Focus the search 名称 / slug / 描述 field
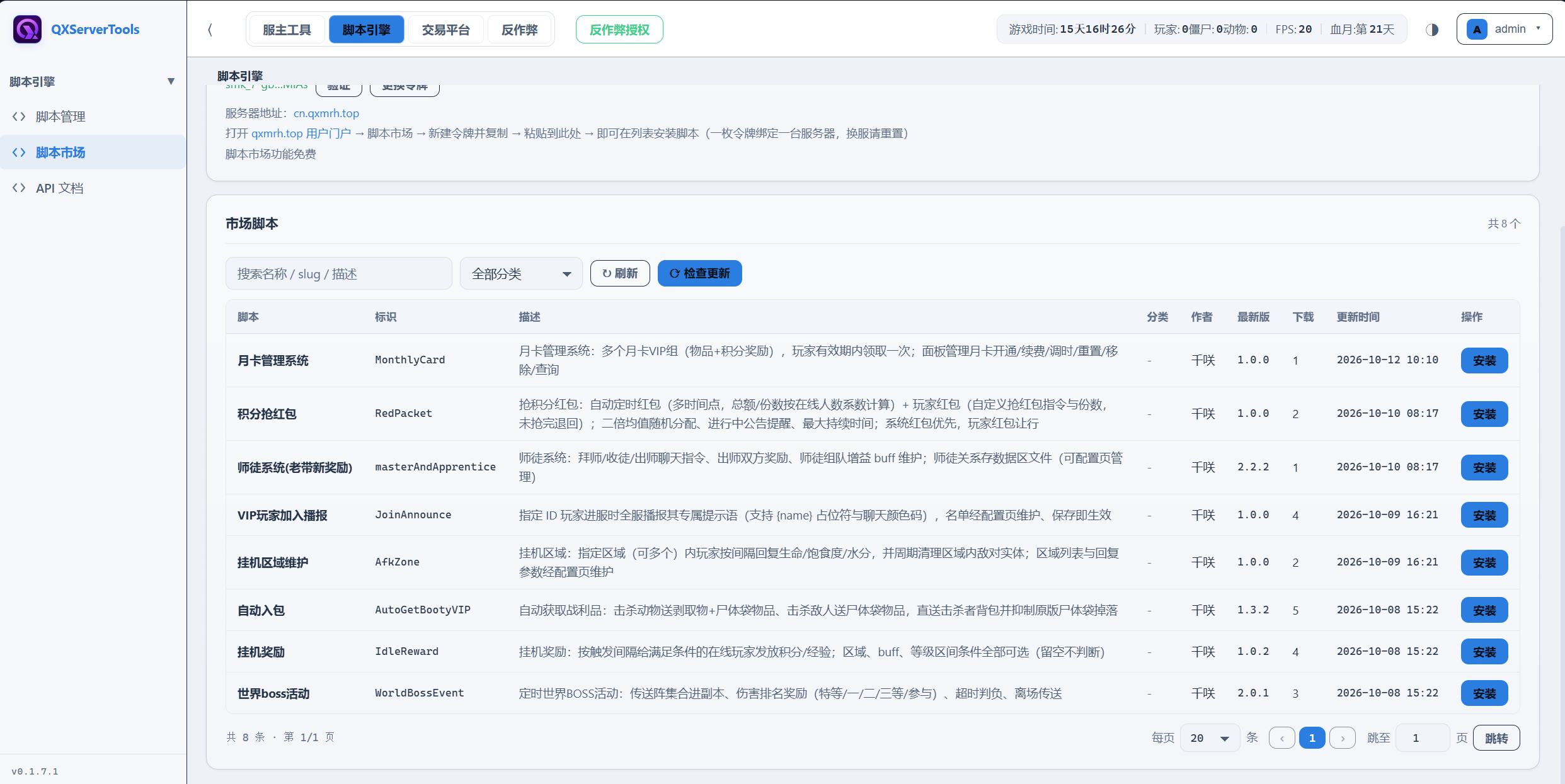 (339, 273)
